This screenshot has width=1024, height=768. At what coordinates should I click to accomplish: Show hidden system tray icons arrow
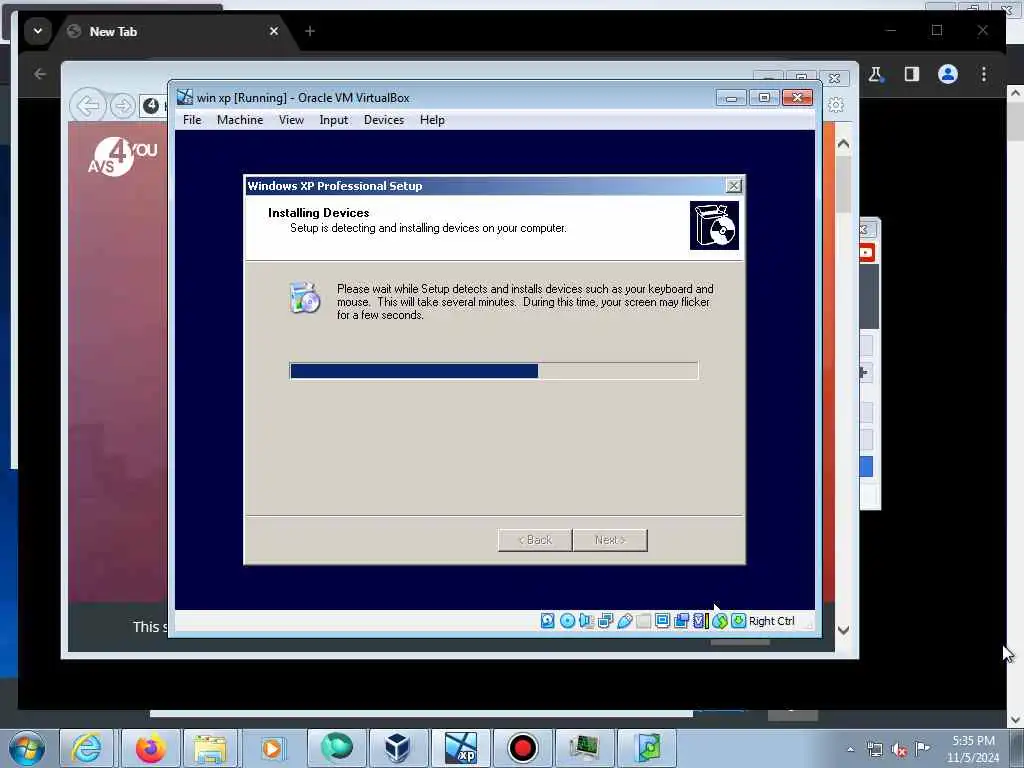coord(850,749)
